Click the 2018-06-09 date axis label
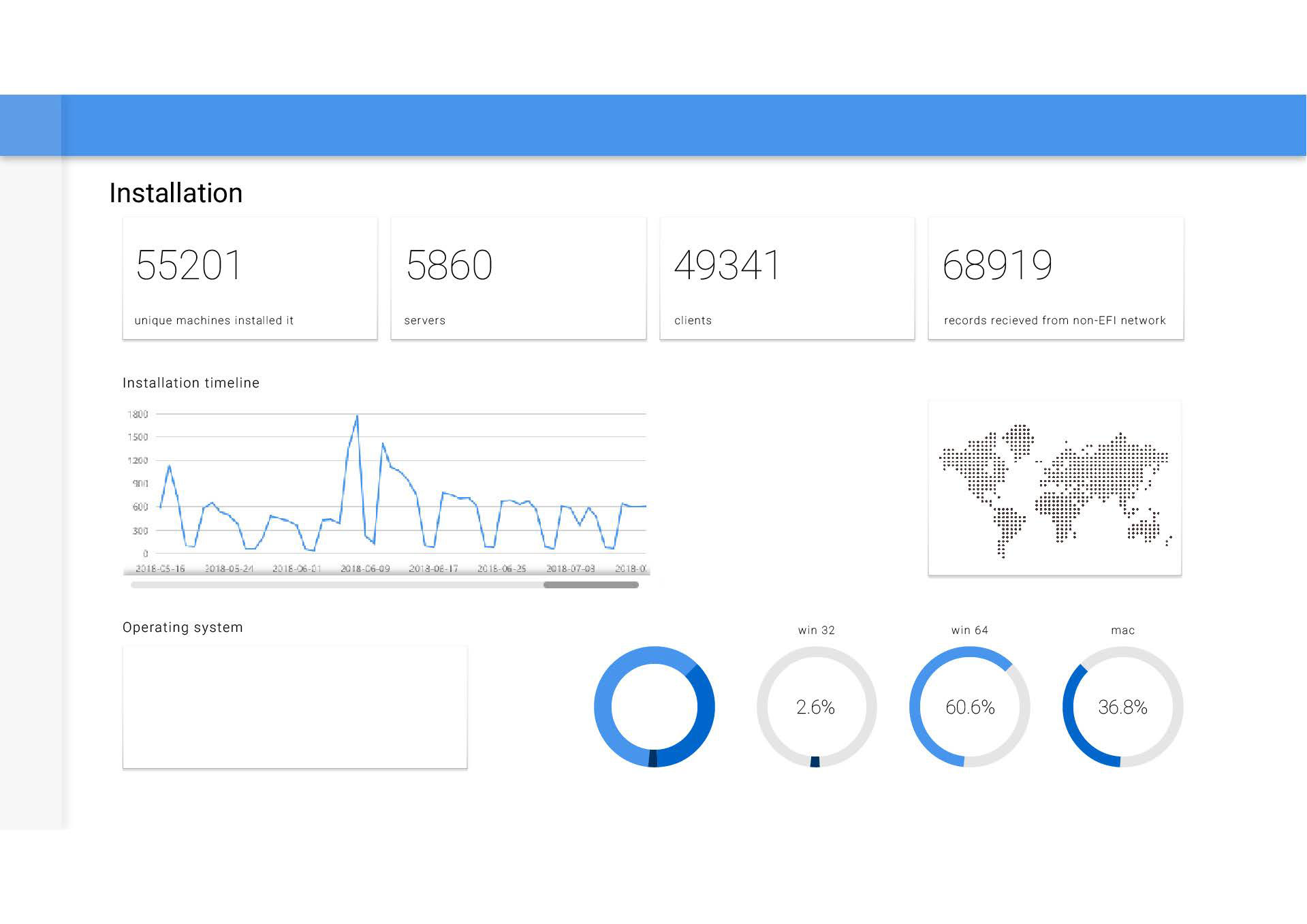 click(365, 569)
